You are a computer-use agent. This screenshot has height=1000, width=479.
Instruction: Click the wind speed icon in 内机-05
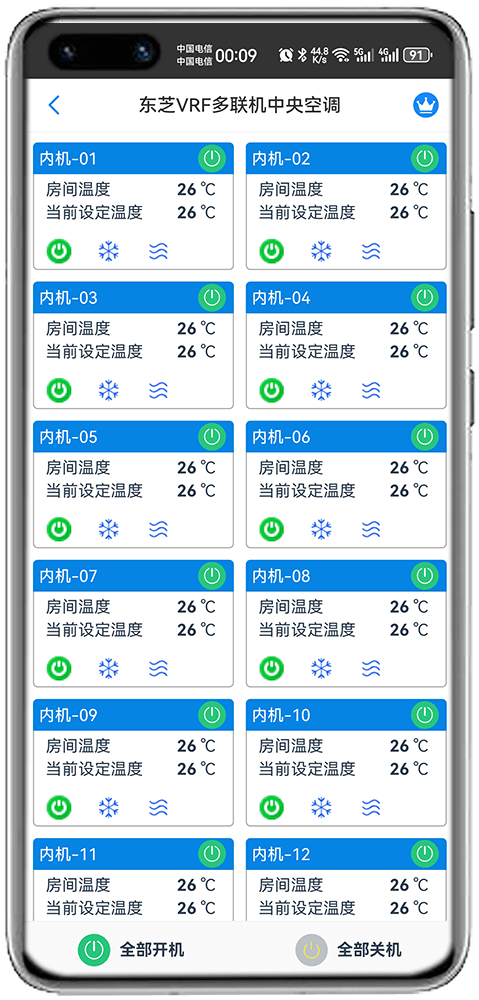click(x=159, y=529)
